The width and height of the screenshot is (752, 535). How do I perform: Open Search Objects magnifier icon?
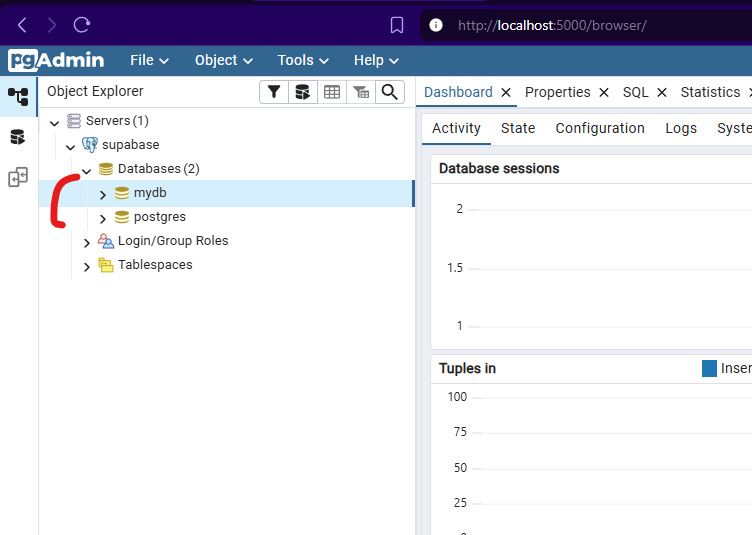[390, 92]
